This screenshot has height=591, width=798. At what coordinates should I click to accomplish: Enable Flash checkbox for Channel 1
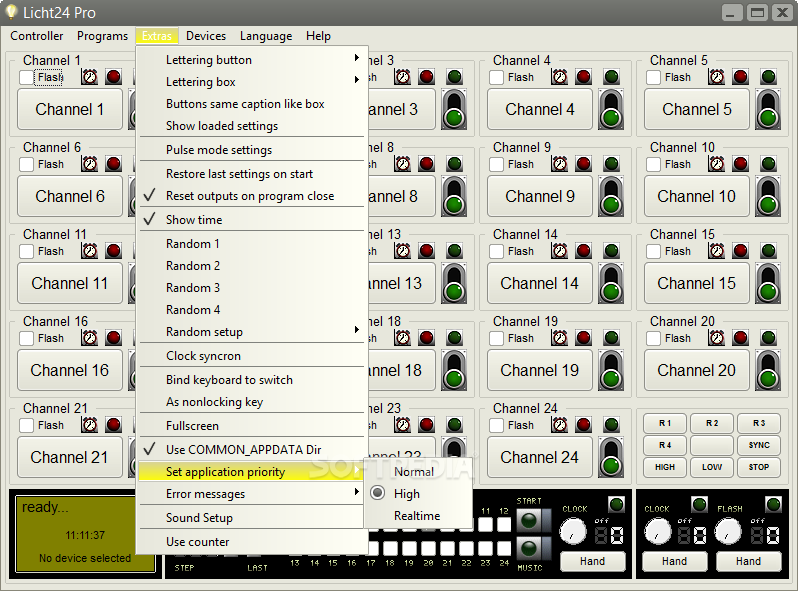click(x=26, y=78)
